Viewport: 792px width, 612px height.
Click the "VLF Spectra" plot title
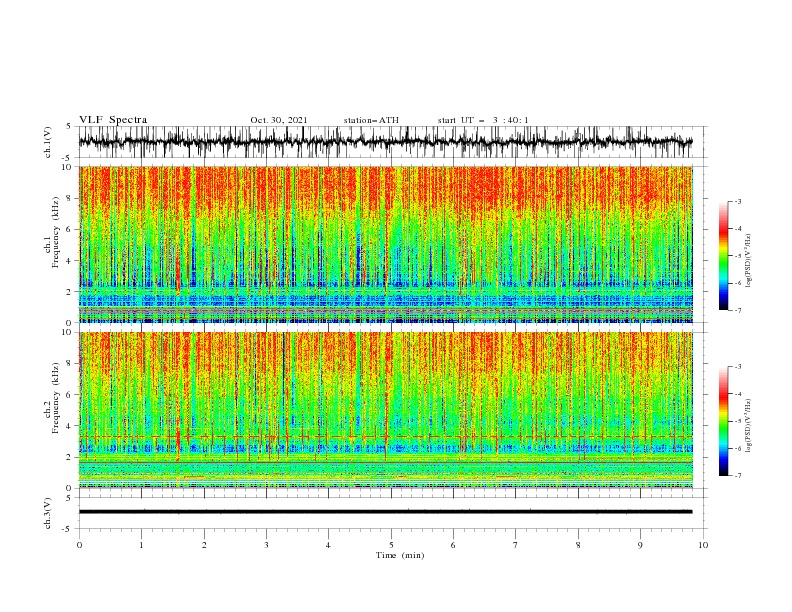click(113, 120)
